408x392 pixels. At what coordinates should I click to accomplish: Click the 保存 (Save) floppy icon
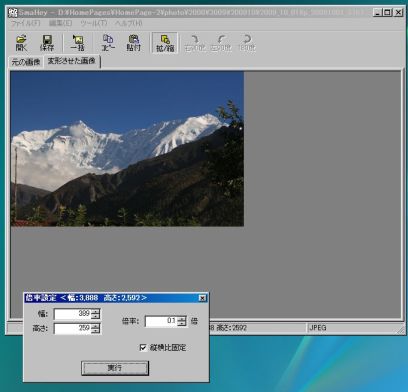(x=47, y=43)
